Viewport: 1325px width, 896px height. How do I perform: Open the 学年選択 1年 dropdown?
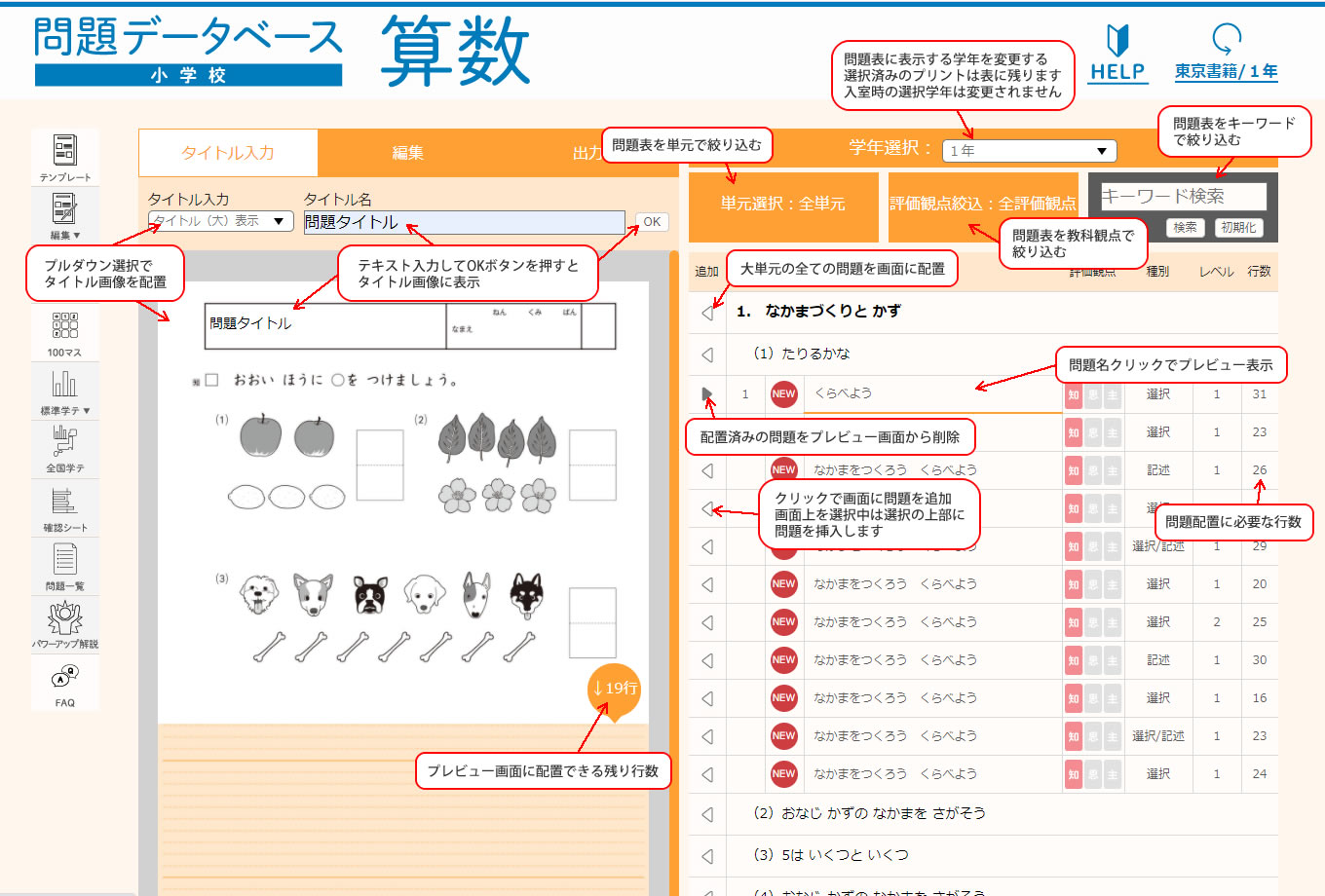pyautogui.click(x=1031, y=151)
